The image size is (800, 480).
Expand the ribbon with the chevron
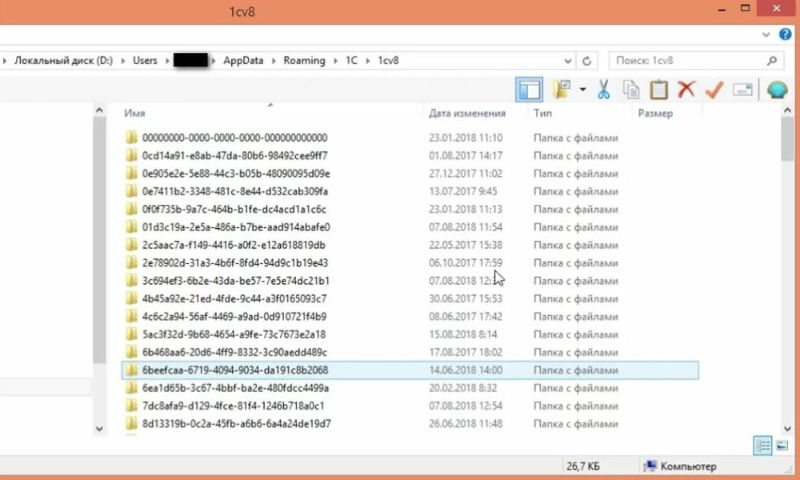click(766, 35)
